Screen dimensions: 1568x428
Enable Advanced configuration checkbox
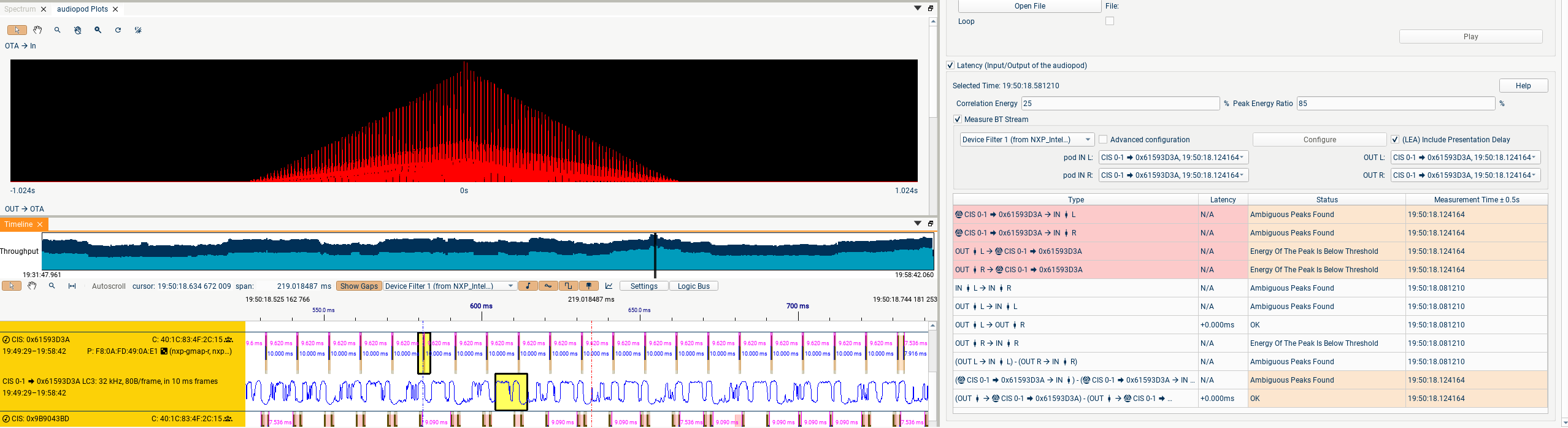click(1103, 140)
